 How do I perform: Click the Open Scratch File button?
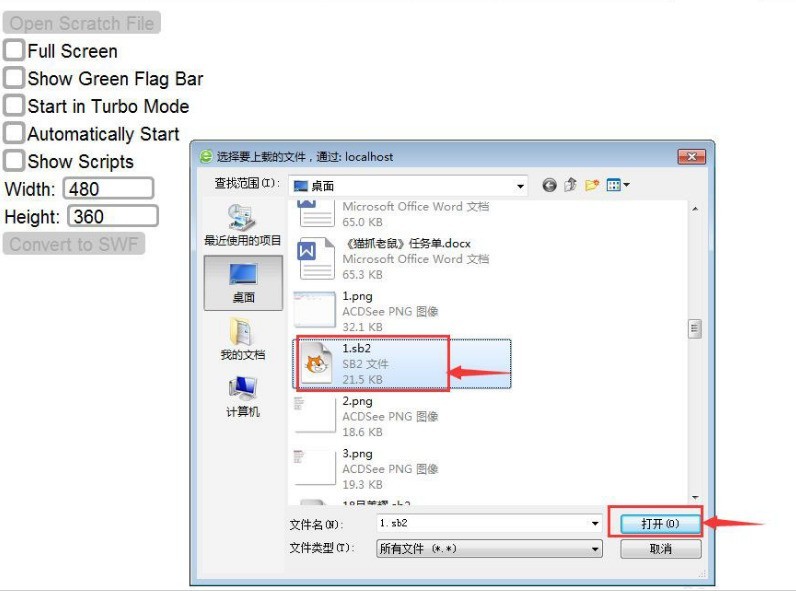point(82,23)
